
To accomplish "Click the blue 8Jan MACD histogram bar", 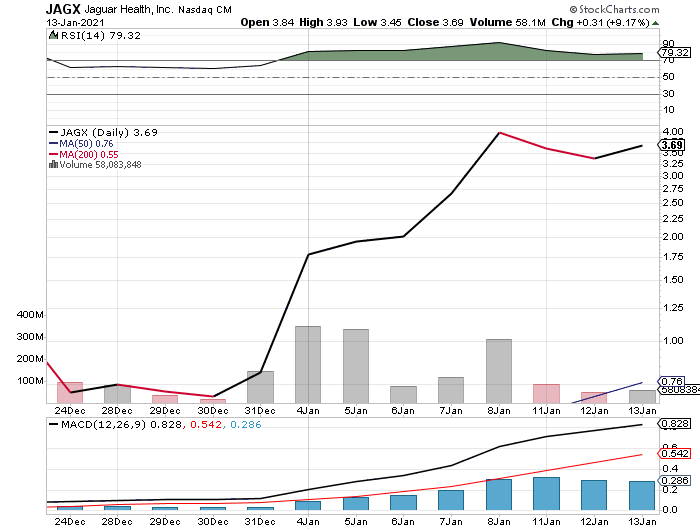I will click(499, 495).
